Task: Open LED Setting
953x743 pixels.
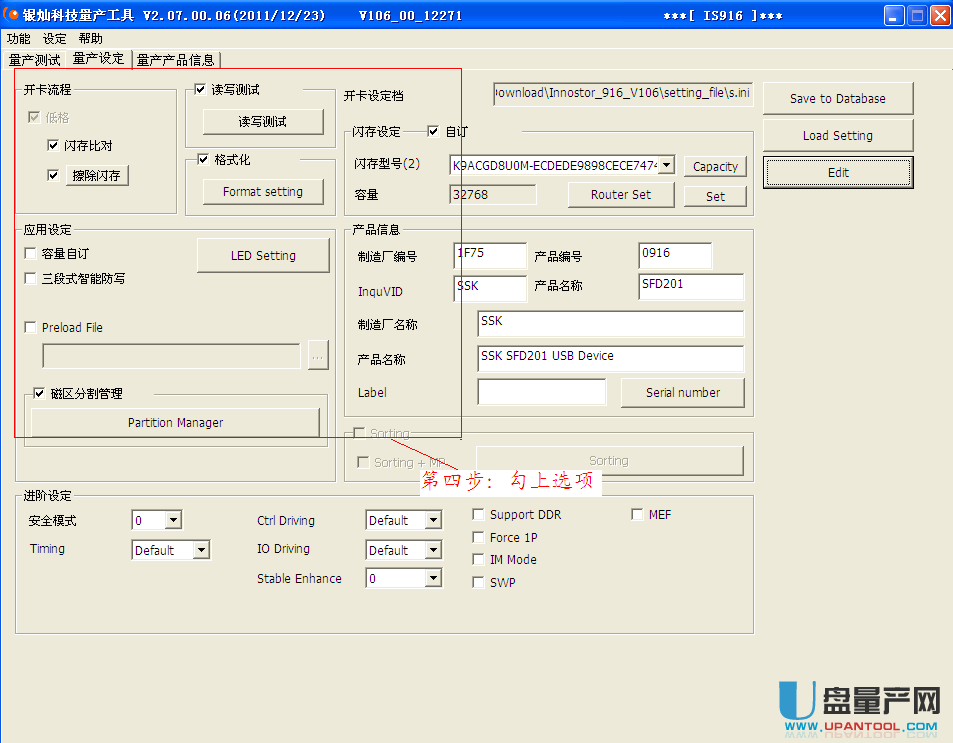Action: pyautogui.click(x=263, y=256)
